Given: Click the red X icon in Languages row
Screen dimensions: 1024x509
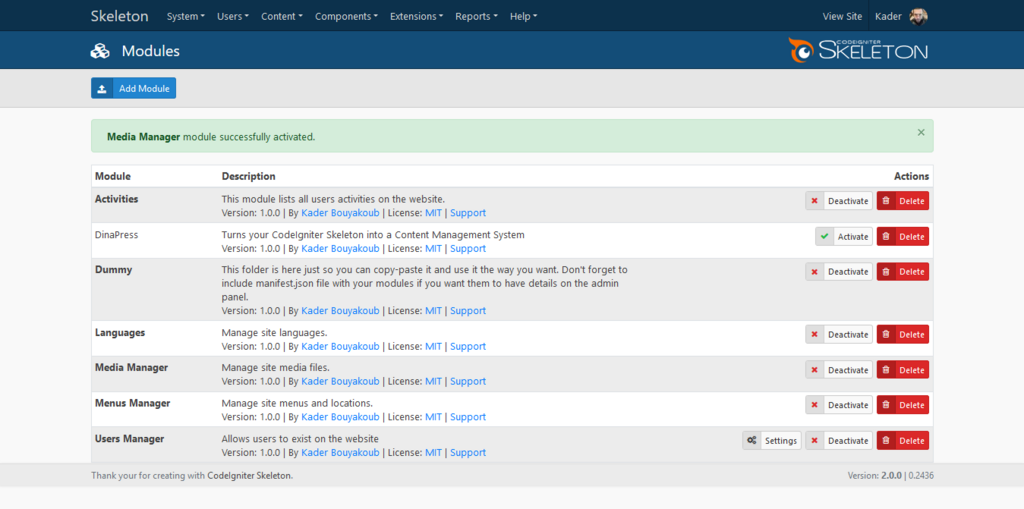Looking at the screenshot, I should (814, 335).
